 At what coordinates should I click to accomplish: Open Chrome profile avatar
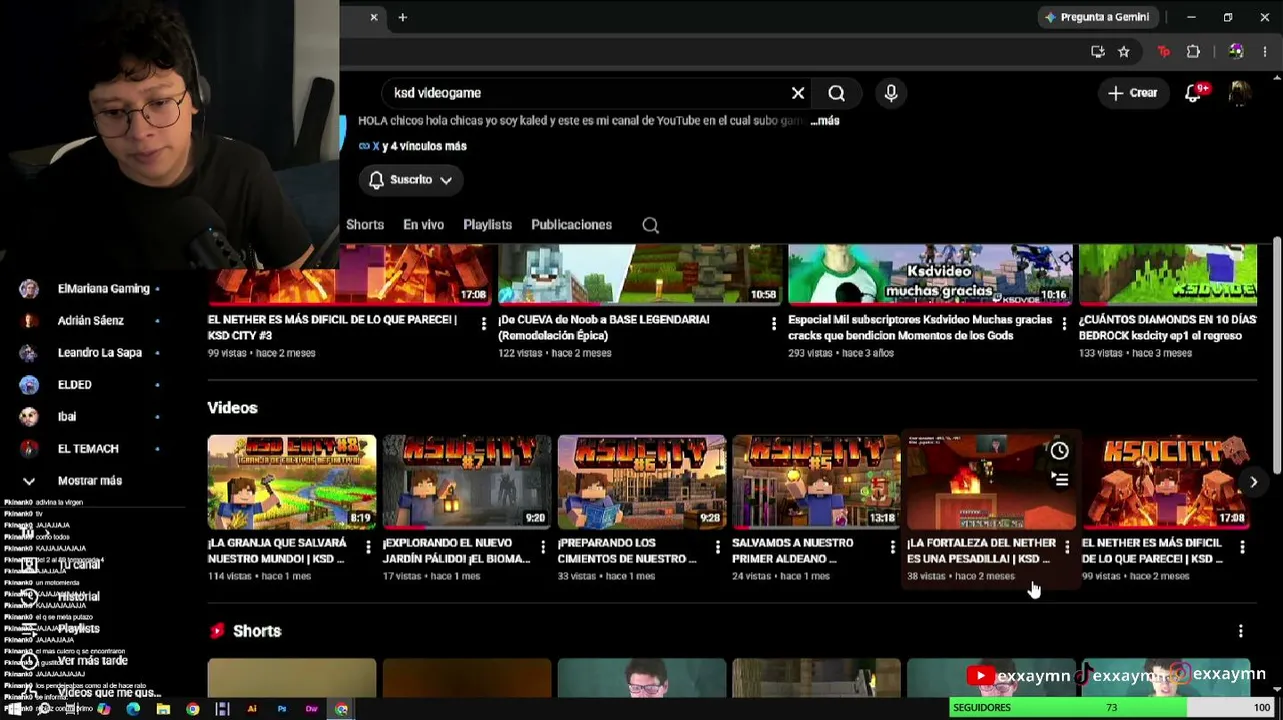(1236, 52)
